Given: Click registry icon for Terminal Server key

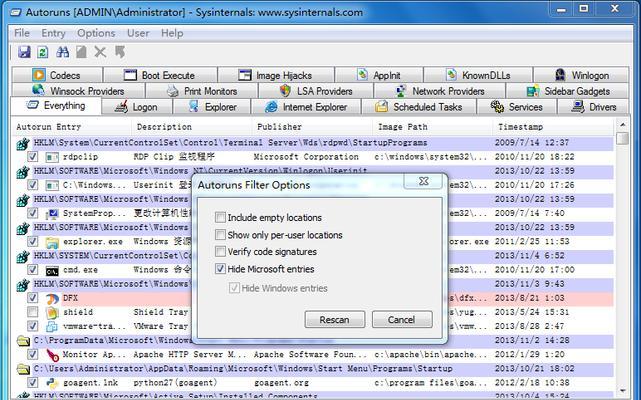Looking at the screenshot, I should 23,144.
